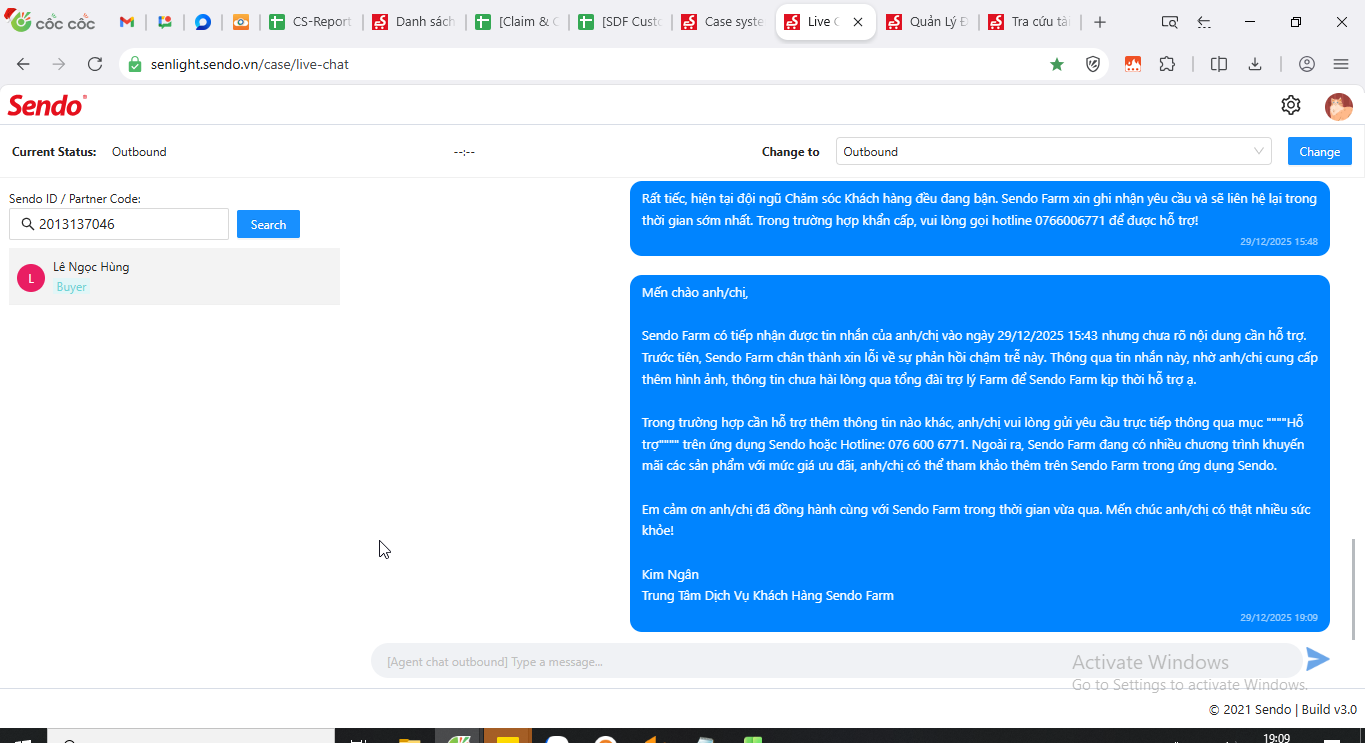Click the Current Status Outbound text
The height and width of the screenshot is (743, 1365).
pos(139,152)
